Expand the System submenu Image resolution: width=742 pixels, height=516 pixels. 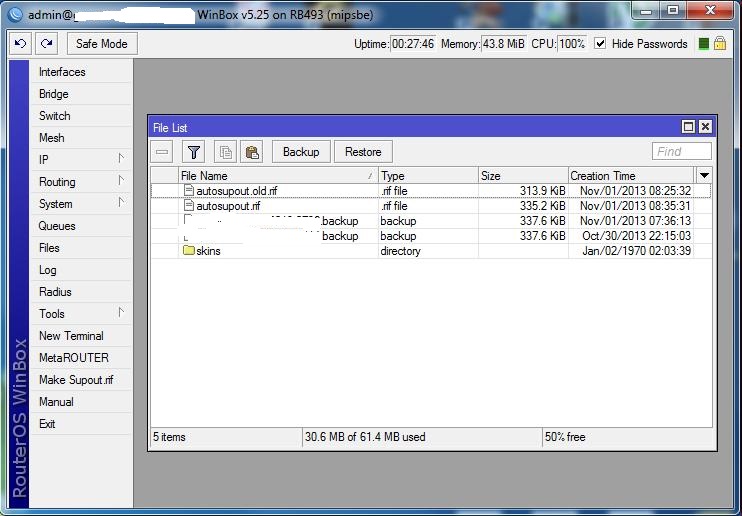(81, 204)
